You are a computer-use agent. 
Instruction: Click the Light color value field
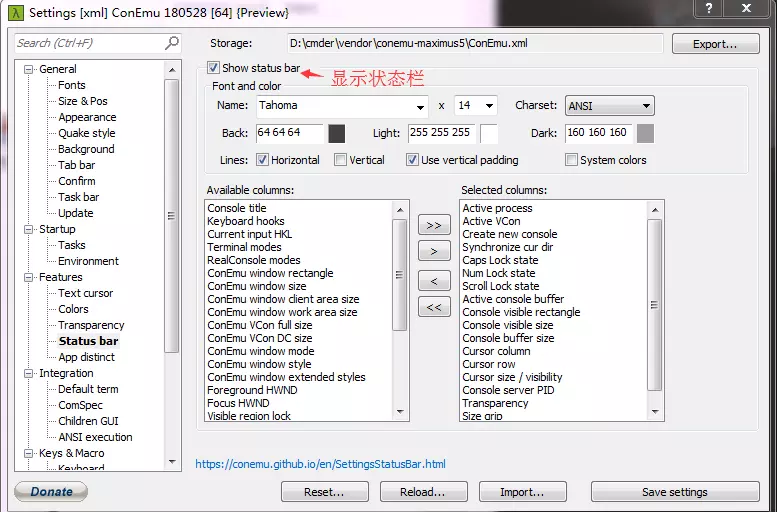tap(442, 133)
